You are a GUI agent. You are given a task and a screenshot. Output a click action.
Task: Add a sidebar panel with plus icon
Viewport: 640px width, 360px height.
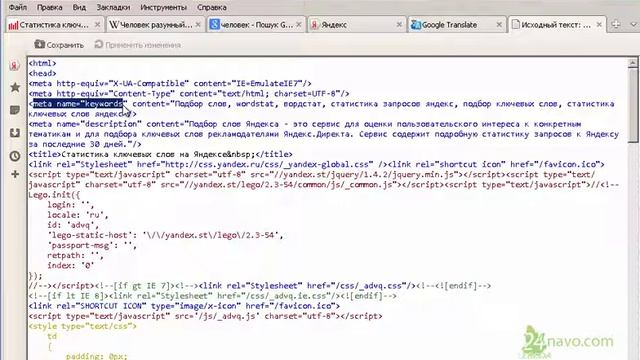[x=15, y=174]
